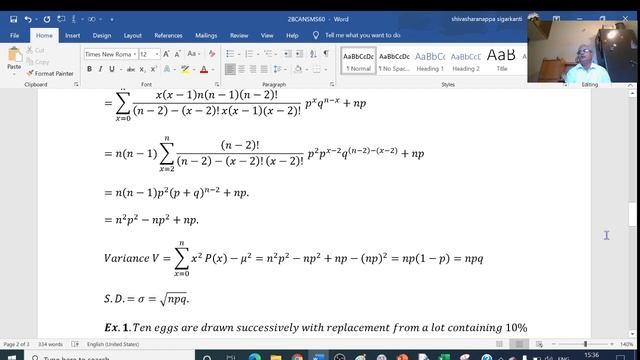Expand underline style dropdown arrow

click(x=121, y=70)
